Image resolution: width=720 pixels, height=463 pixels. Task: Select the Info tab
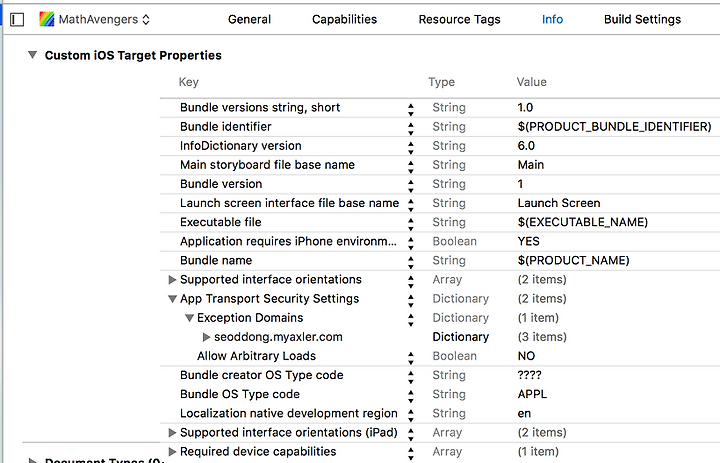point(552,19)
